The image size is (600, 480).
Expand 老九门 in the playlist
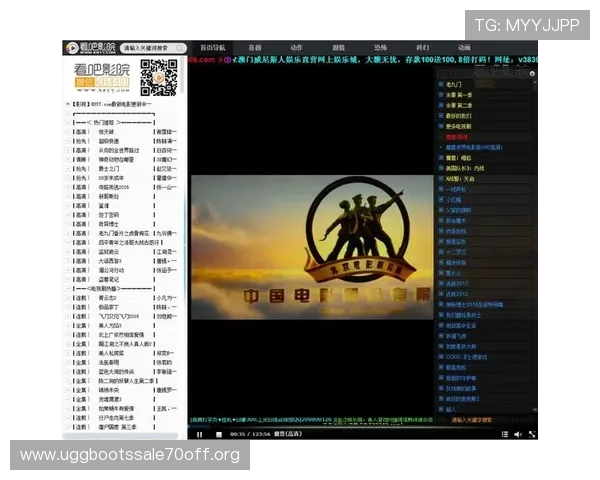point(441,84)
